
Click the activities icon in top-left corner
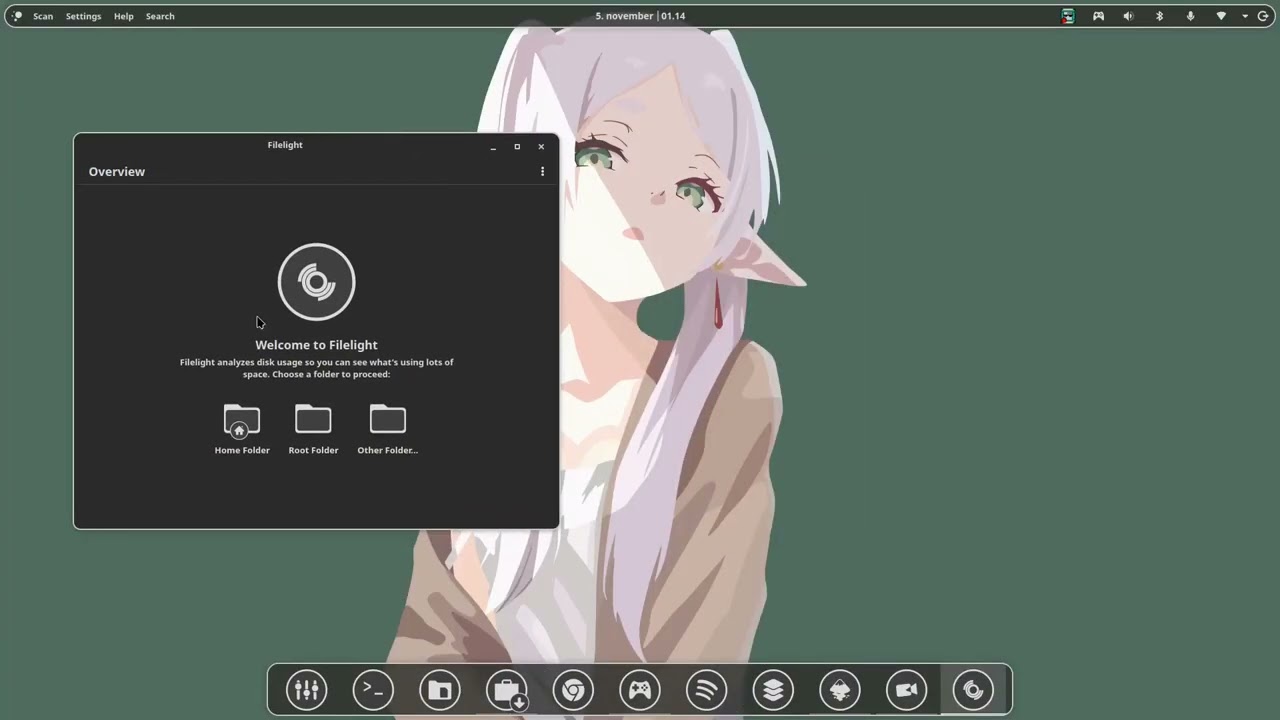coord(16,16)
